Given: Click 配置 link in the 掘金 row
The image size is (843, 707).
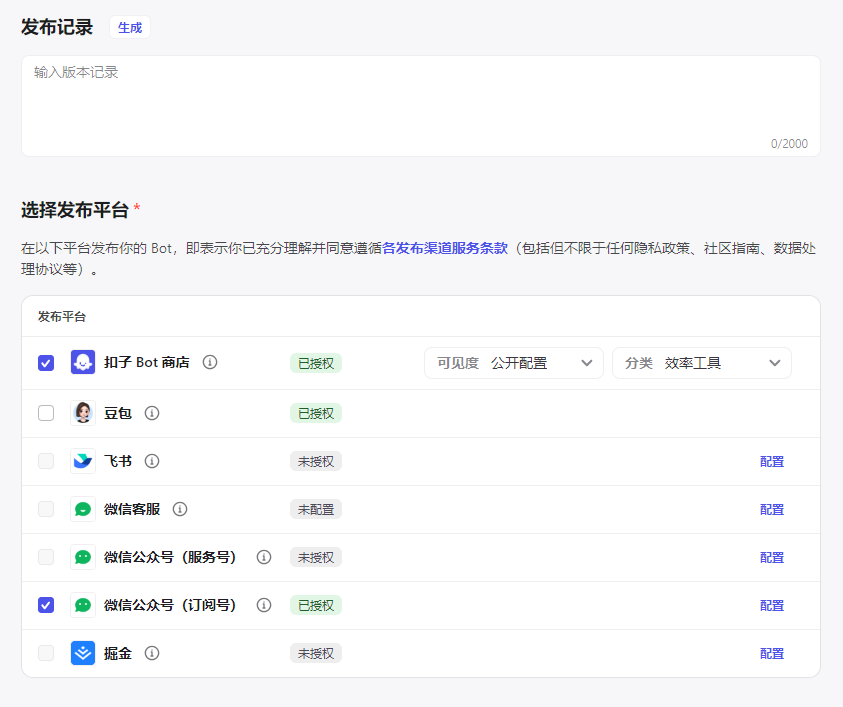Looking at the screenshot, I should tap(772, 653).
